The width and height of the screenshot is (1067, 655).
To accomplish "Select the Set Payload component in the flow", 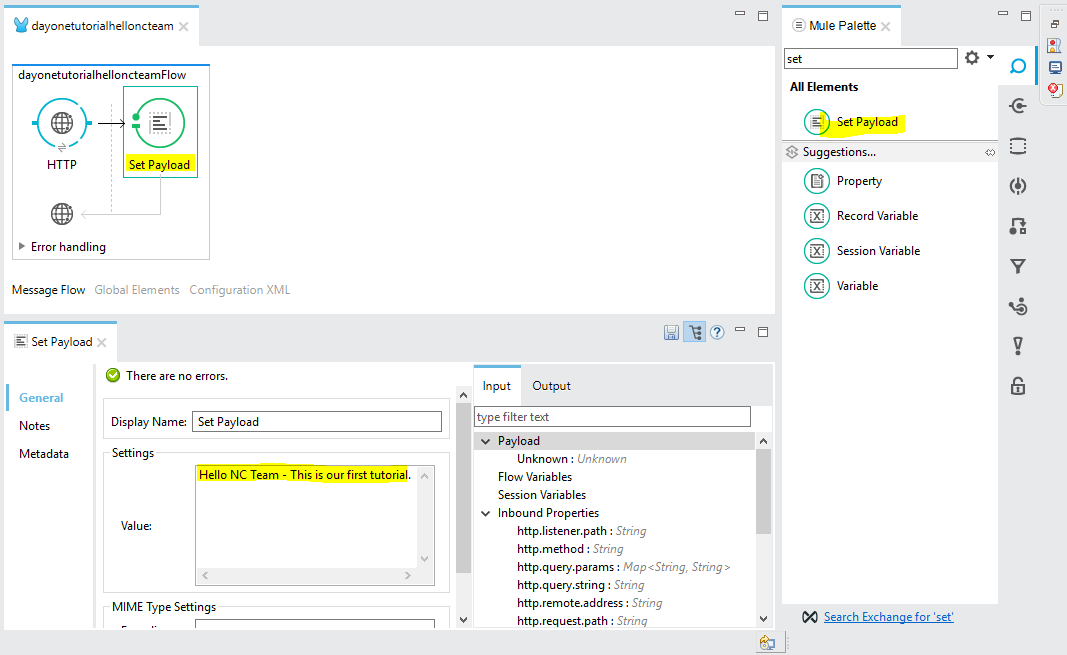I will [x=160, y=122].
